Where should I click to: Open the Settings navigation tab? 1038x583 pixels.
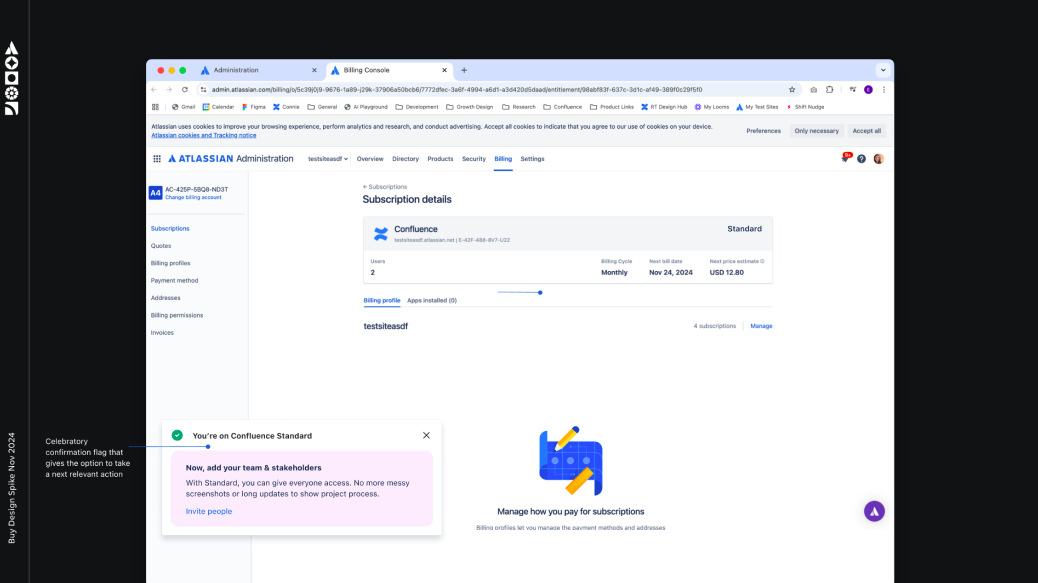click(x=532, y=159)
